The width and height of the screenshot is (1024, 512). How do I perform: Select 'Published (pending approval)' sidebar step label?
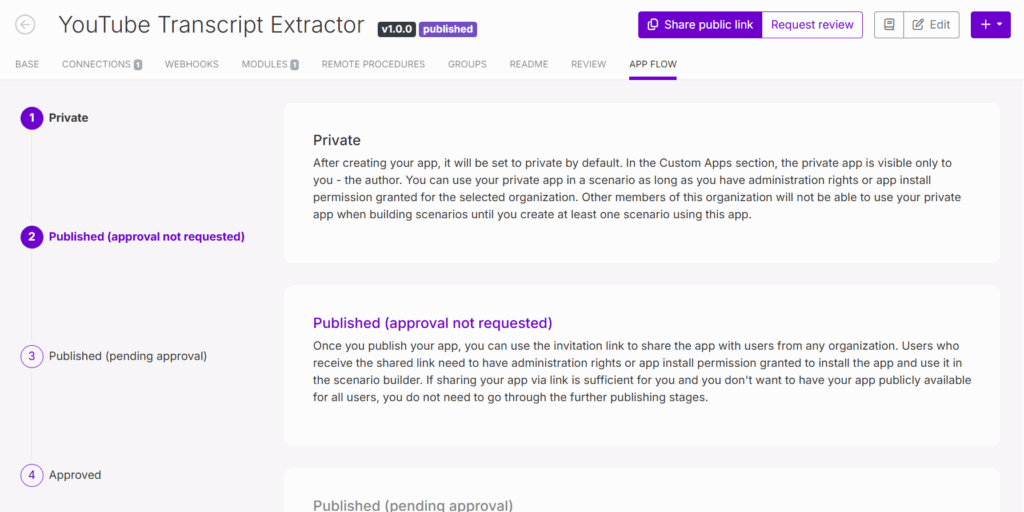[128, 356]
